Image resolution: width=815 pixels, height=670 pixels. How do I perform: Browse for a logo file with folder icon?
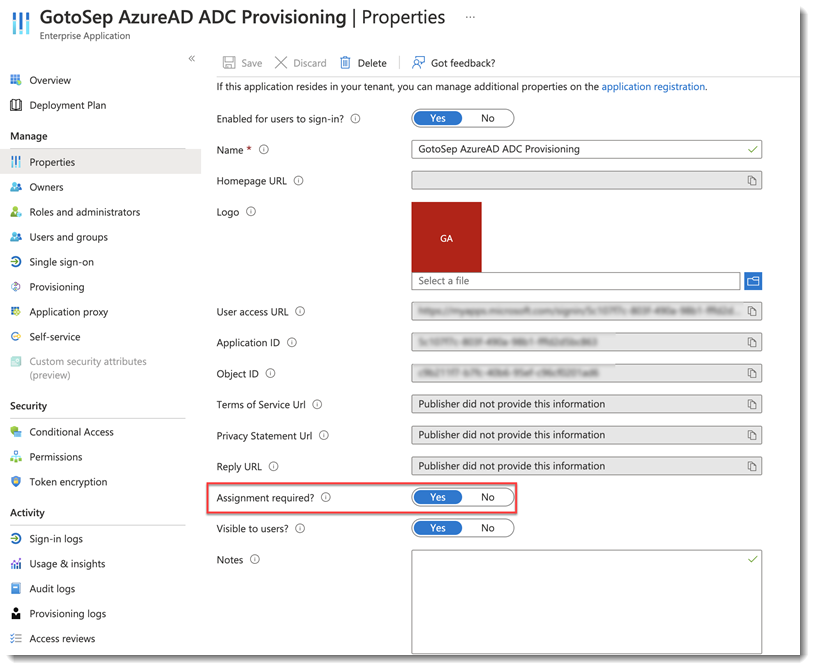pos(753,281)
